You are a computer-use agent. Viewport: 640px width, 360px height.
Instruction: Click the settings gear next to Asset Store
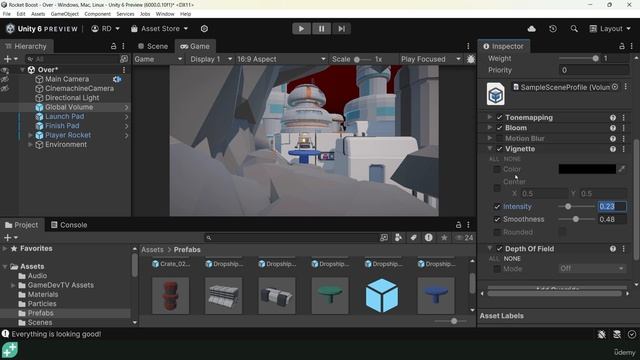[x=204, y=29]
